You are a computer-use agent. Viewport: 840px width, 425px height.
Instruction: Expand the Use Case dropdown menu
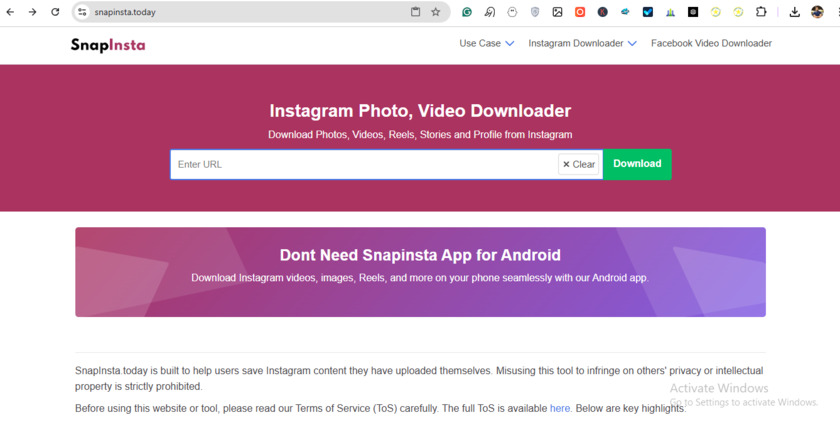pos(486,43)
